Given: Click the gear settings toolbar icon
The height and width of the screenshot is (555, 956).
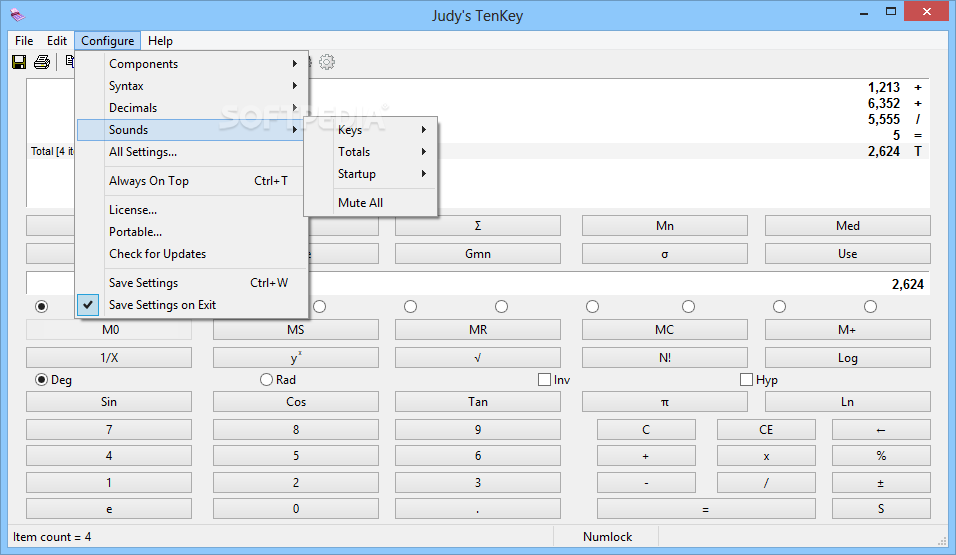Looking at the screenshot, I should (x=327, y=62).
